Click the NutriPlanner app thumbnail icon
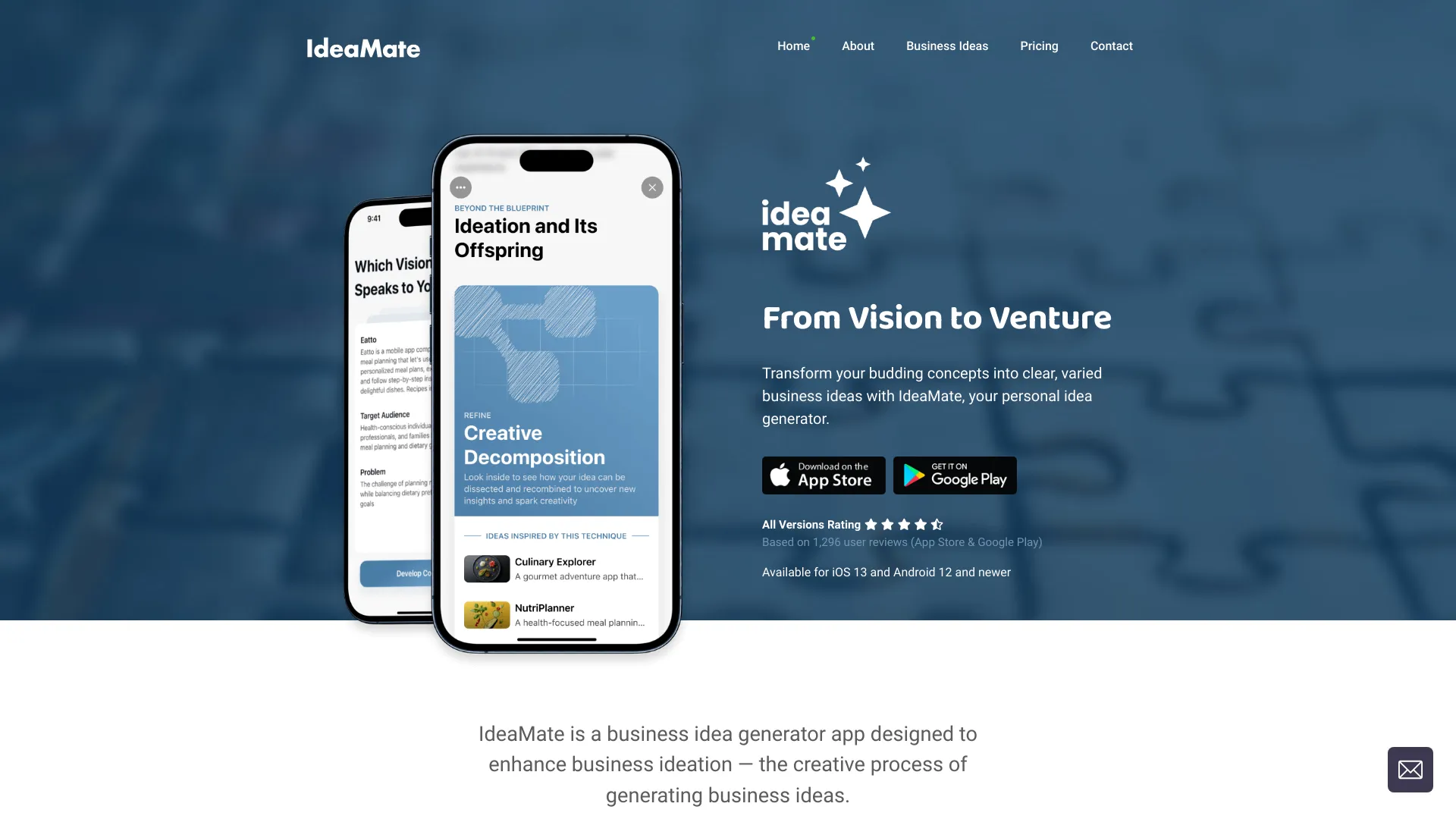 coord(485,614)
